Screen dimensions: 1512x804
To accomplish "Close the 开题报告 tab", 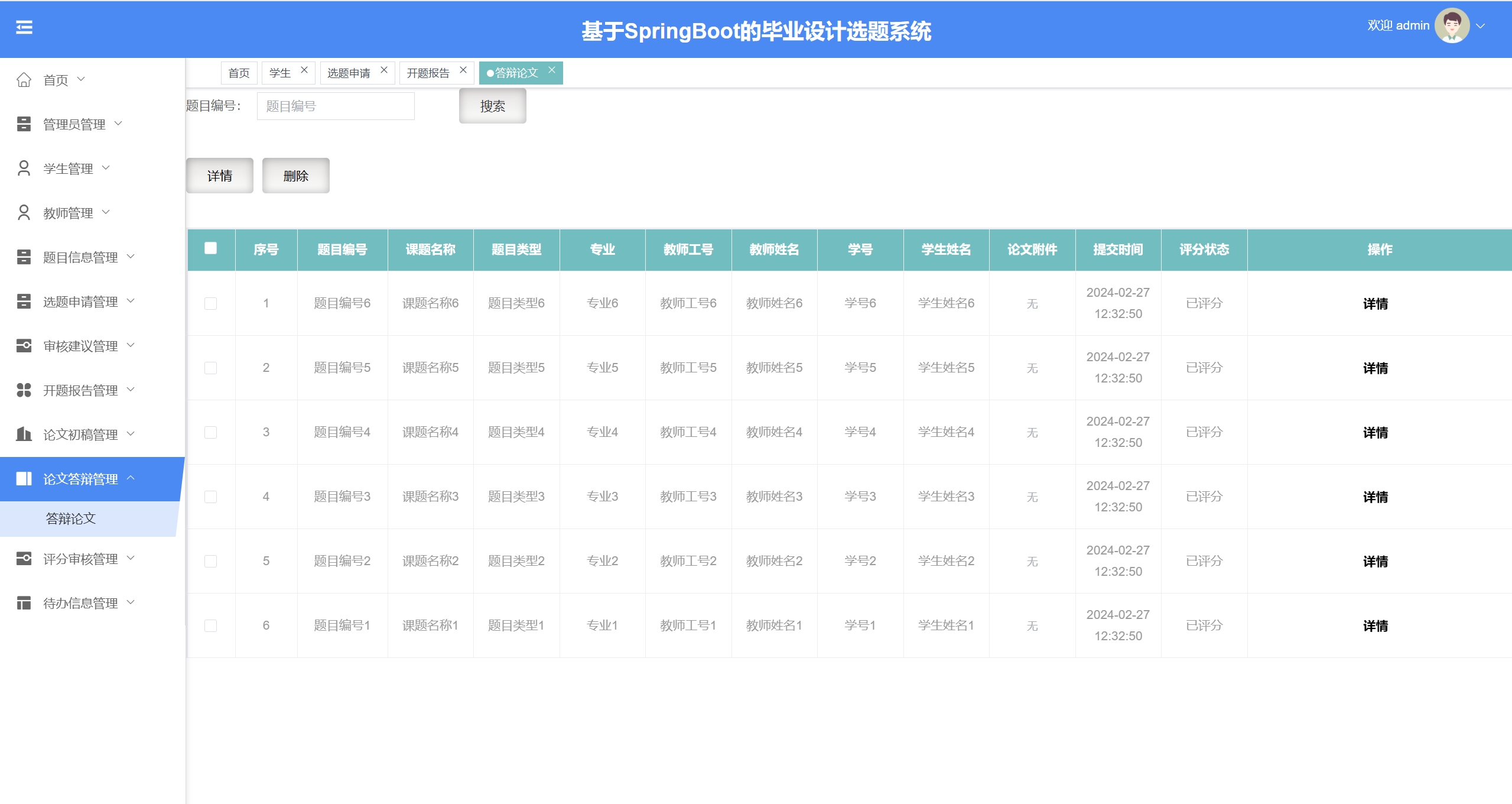I will coord(463,70).
